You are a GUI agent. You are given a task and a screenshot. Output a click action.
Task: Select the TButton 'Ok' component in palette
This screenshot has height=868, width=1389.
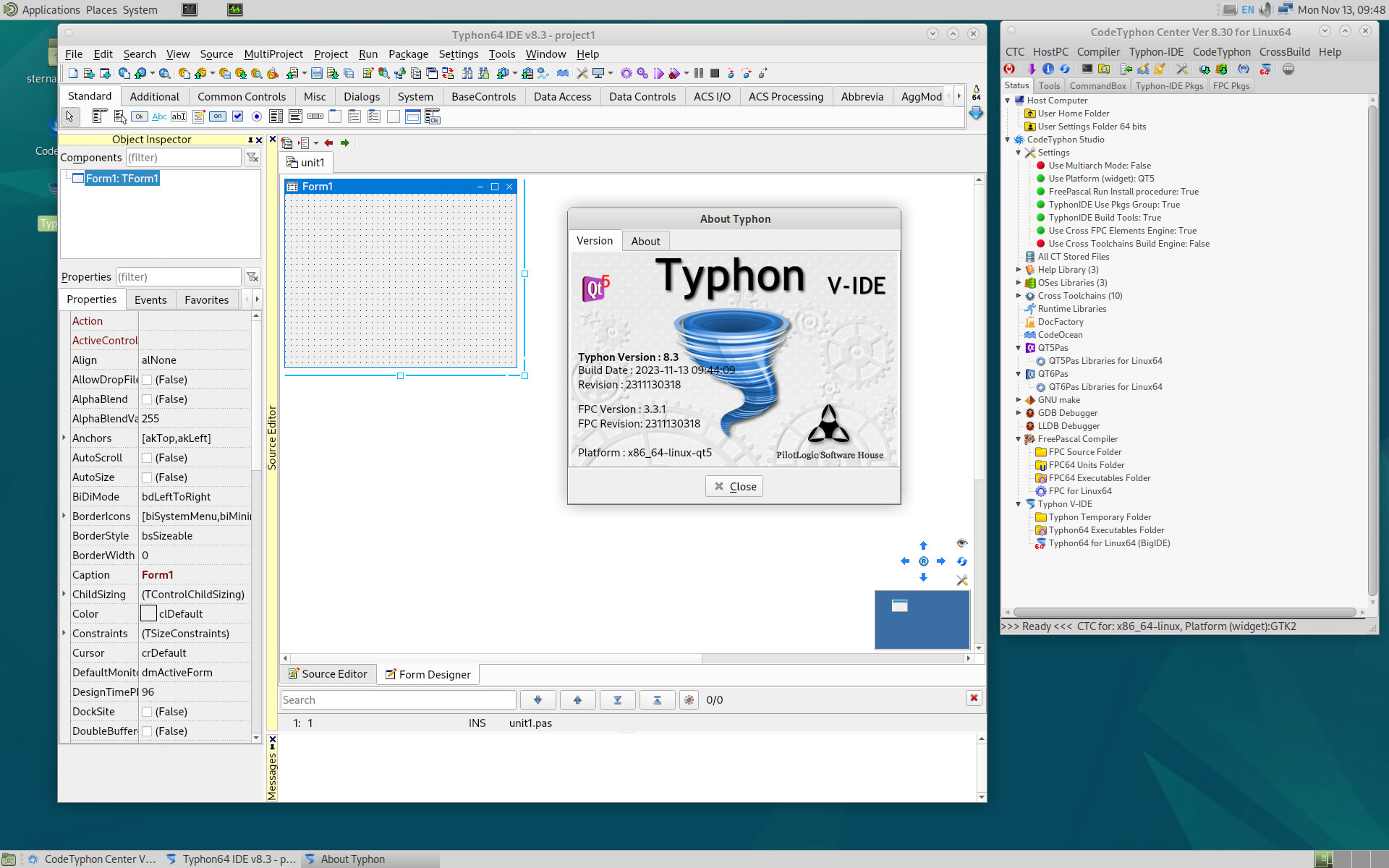point(140,116)
